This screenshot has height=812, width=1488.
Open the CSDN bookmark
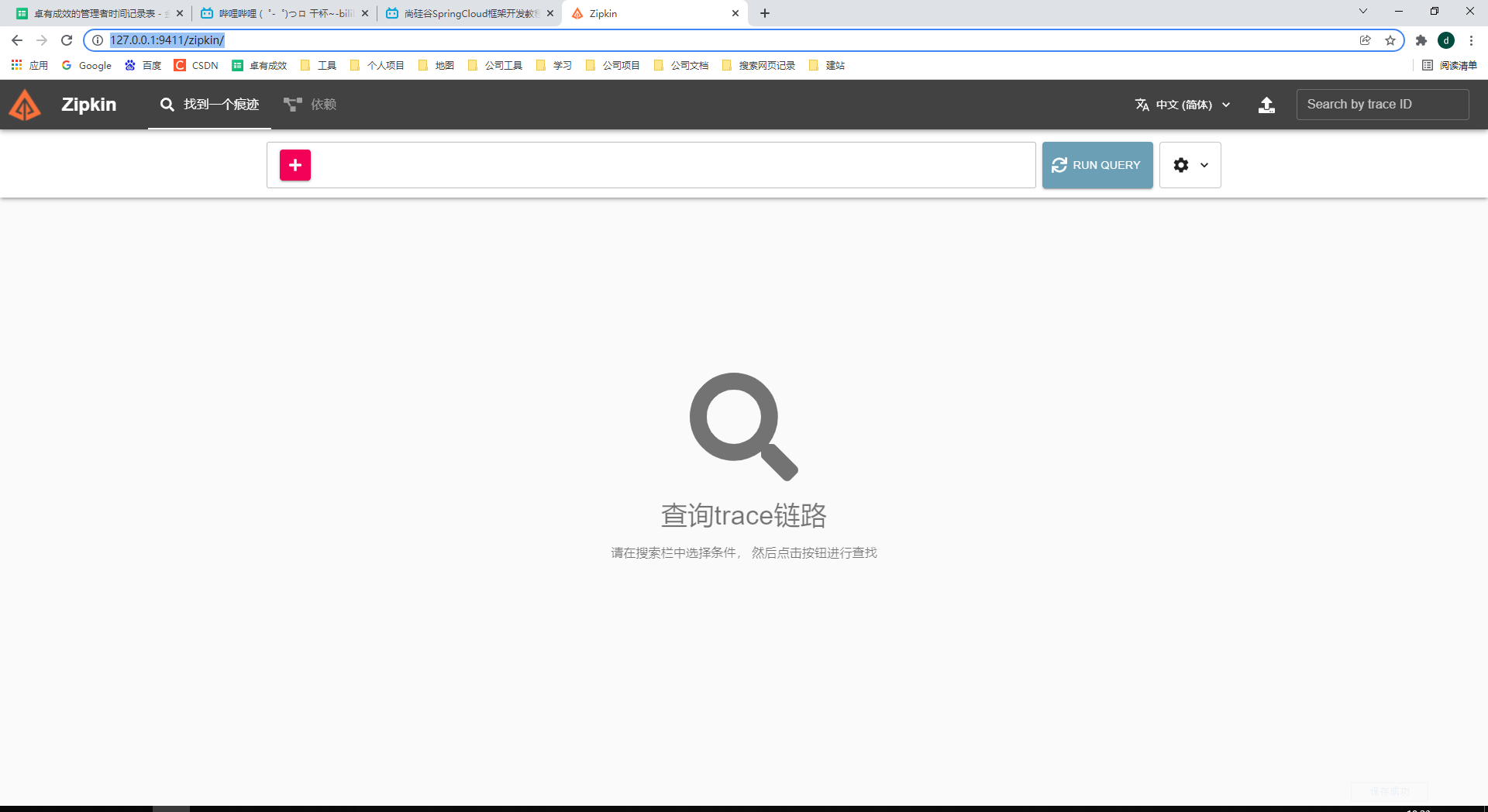[x=196, y=65]
